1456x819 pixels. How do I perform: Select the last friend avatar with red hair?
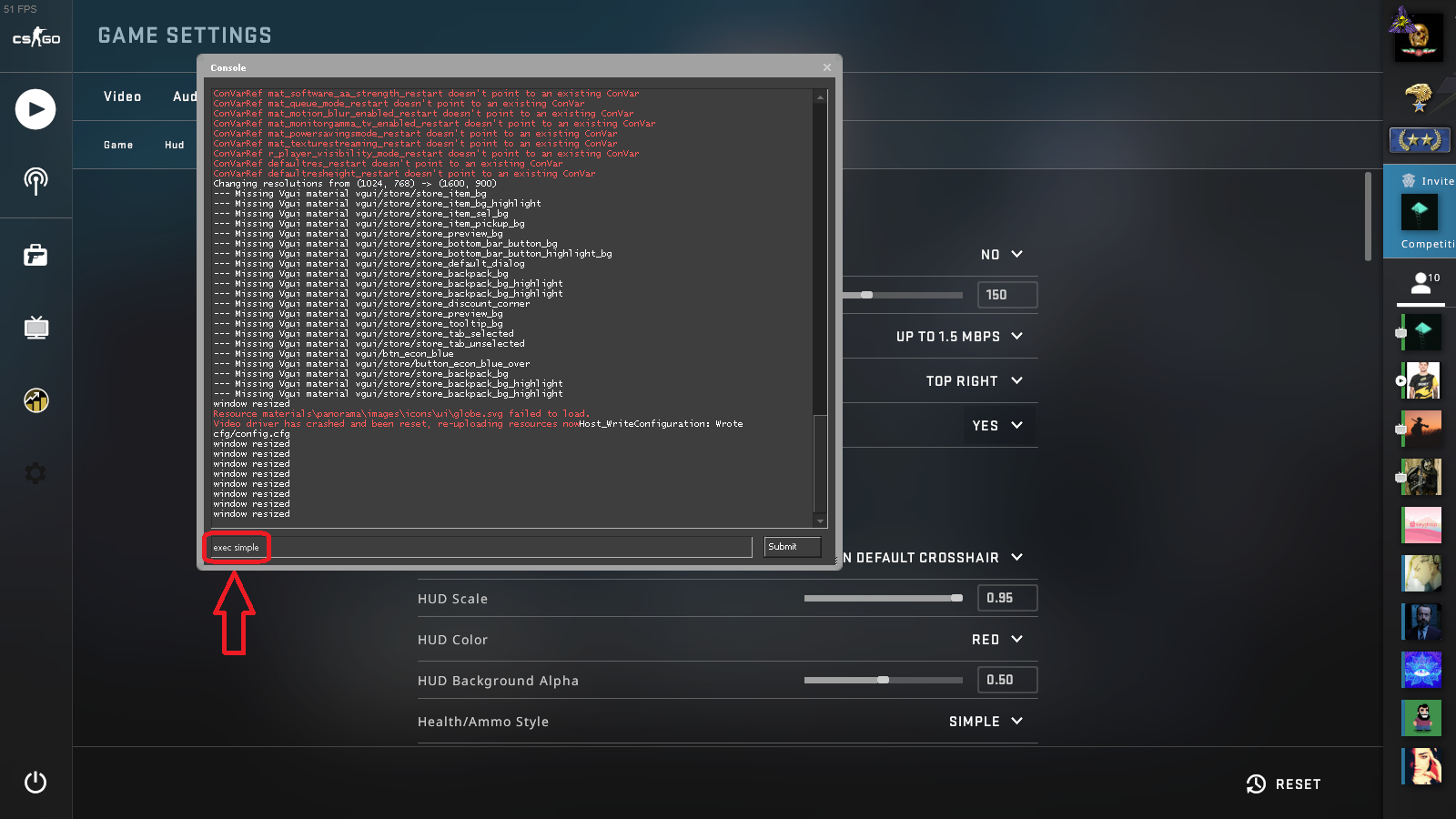coord(1421,766)
